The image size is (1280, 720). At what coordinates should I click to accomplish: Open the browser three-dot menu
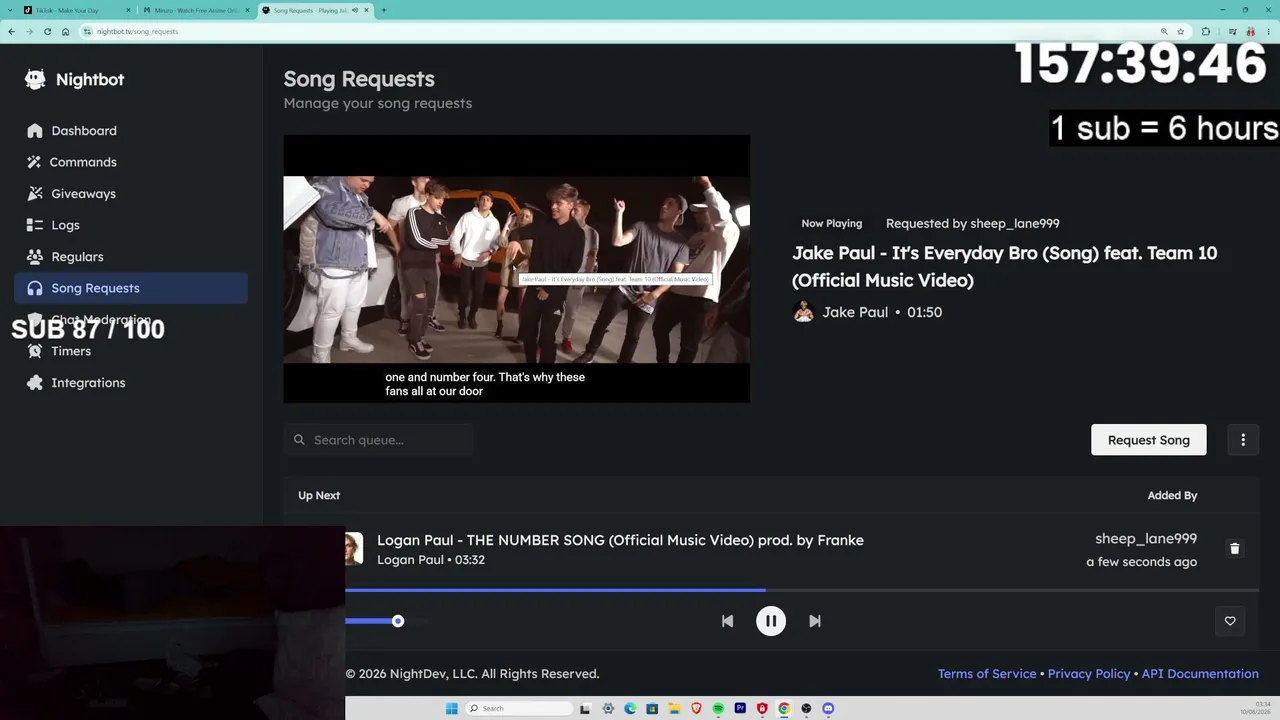(x=1268, y=31)
